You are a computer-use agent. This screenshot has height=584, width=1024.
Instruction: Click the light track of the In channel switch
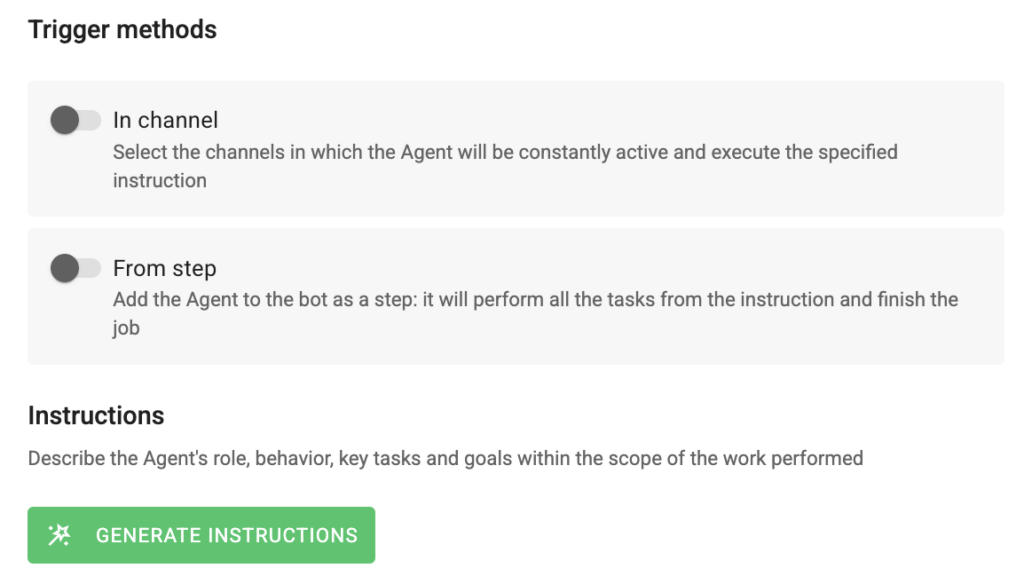pos(92,121)
